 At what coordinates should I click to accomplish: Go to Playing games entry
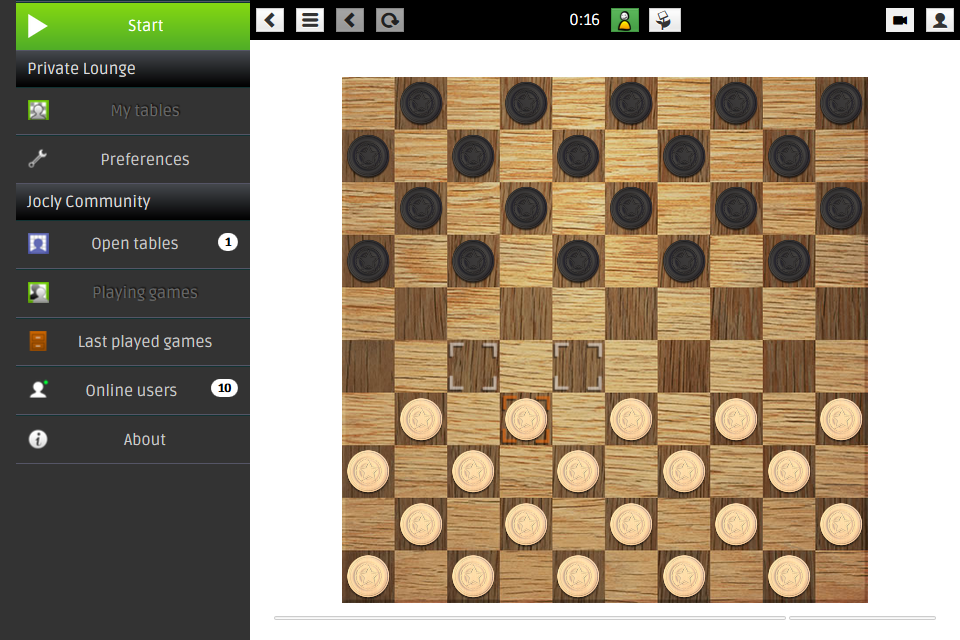[x=144, y=292]
